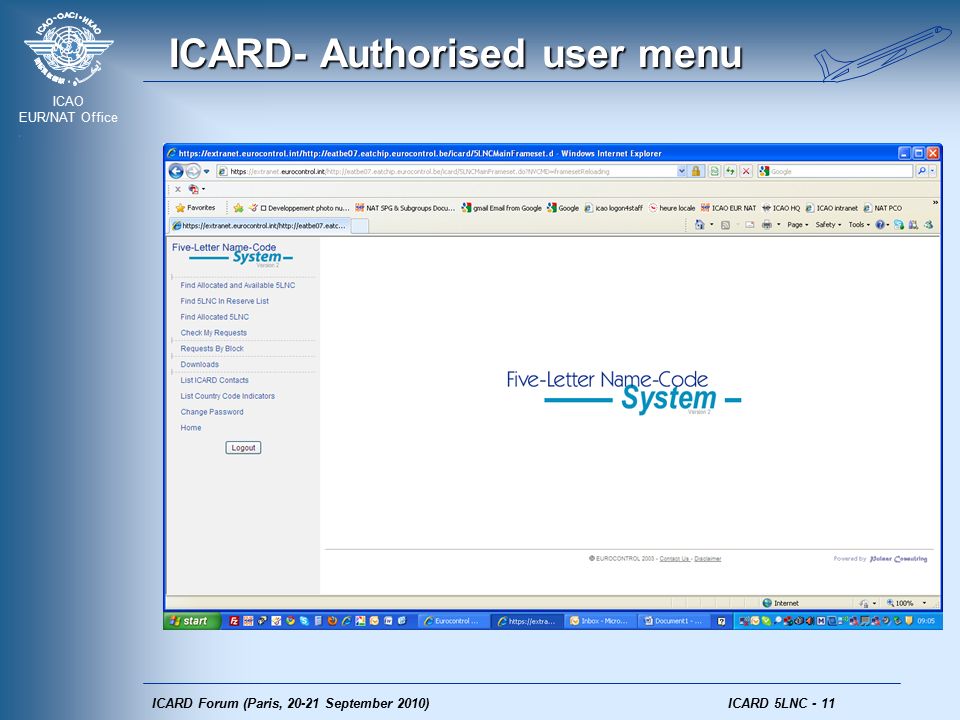
Task: Click the 'Contact Us' footer link
Action: (x=674, y=559)
